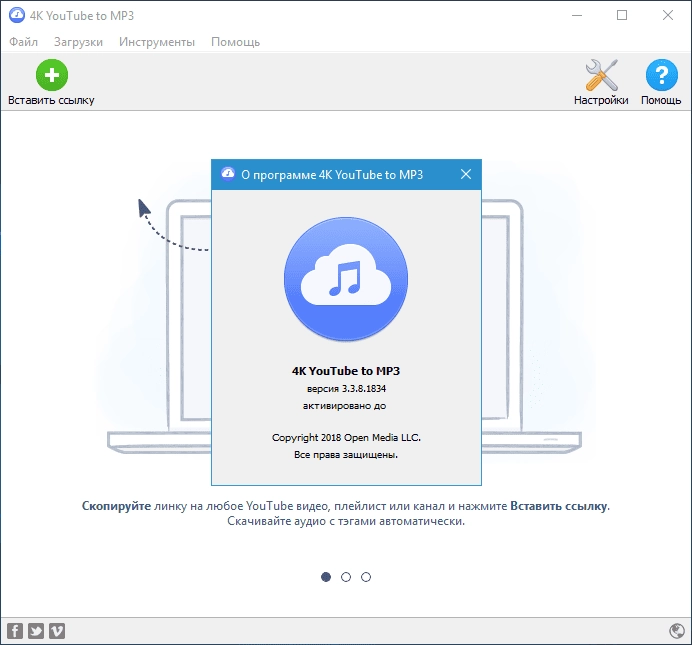The image size is (692, 645).
Task: Maximize the 4K YouTube to MP3 window
Action: point(622,15)
